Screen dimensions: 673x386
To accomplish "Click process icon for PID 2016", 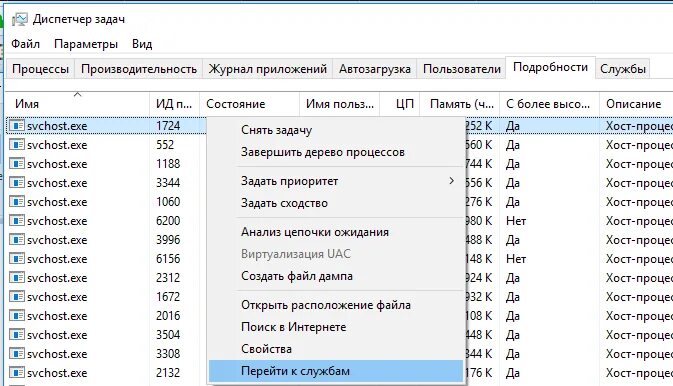I will [x=17, y=316].
